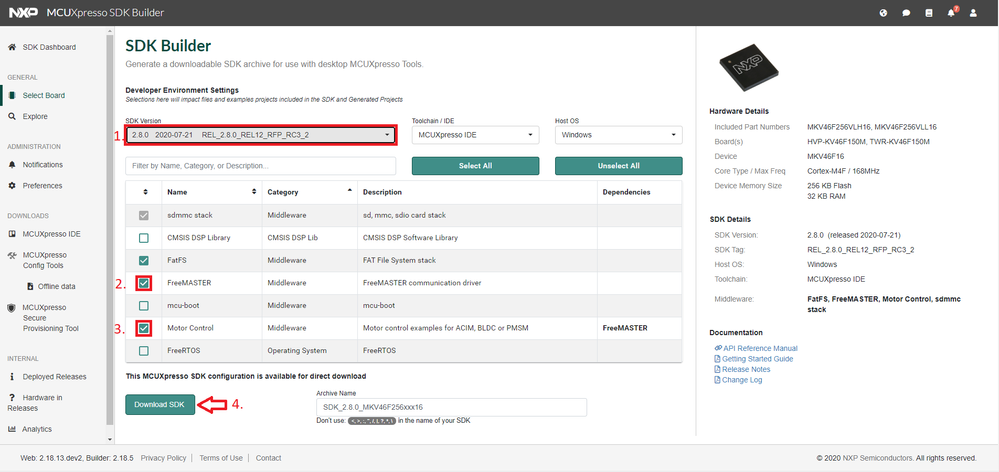This screenshot has height=472, width=999.
Task: Click the Change Log document icon
Action: click(717, 380)
